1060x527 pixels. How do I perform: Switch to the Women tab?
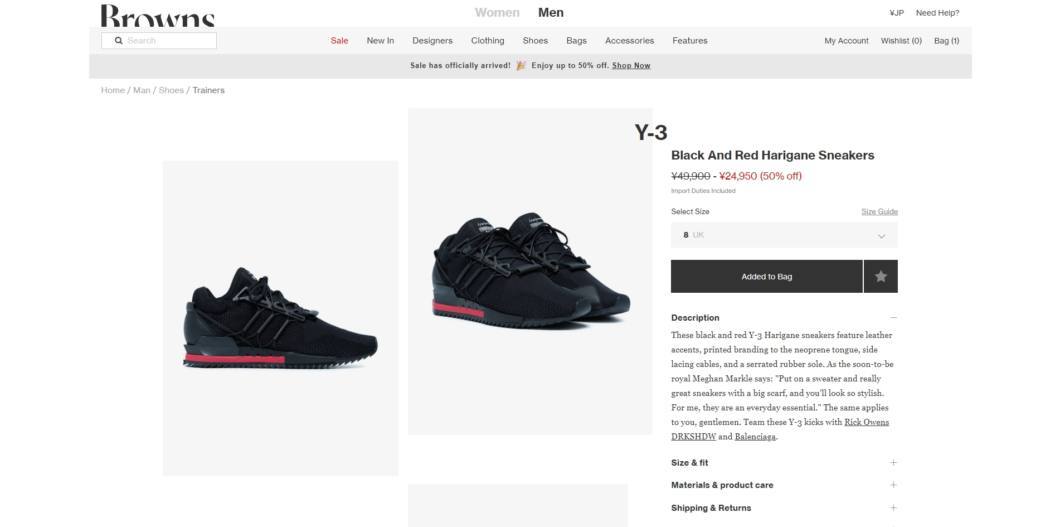tap(497, 13)
